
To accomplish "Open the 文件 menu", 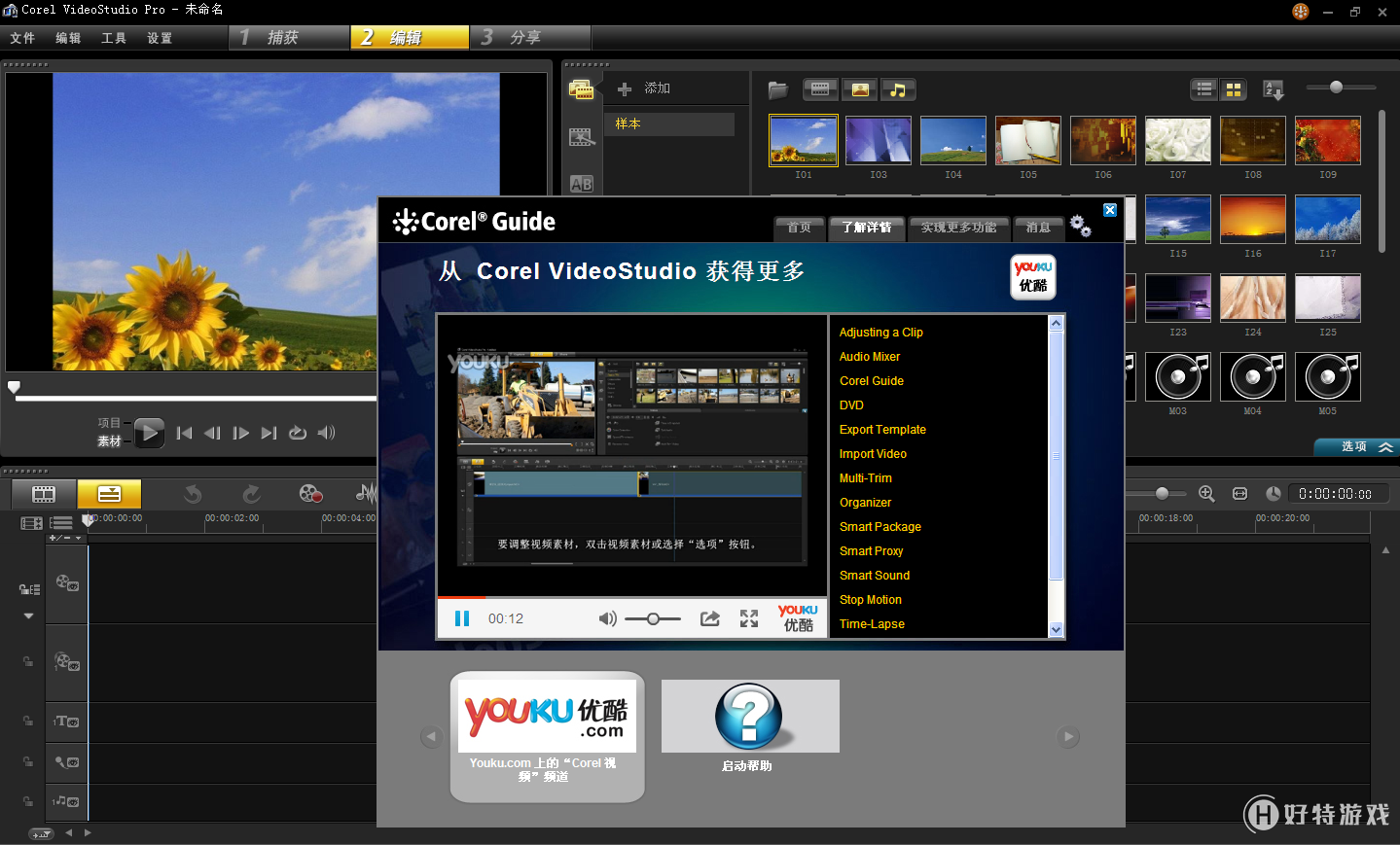I will [x=22, y=38].
